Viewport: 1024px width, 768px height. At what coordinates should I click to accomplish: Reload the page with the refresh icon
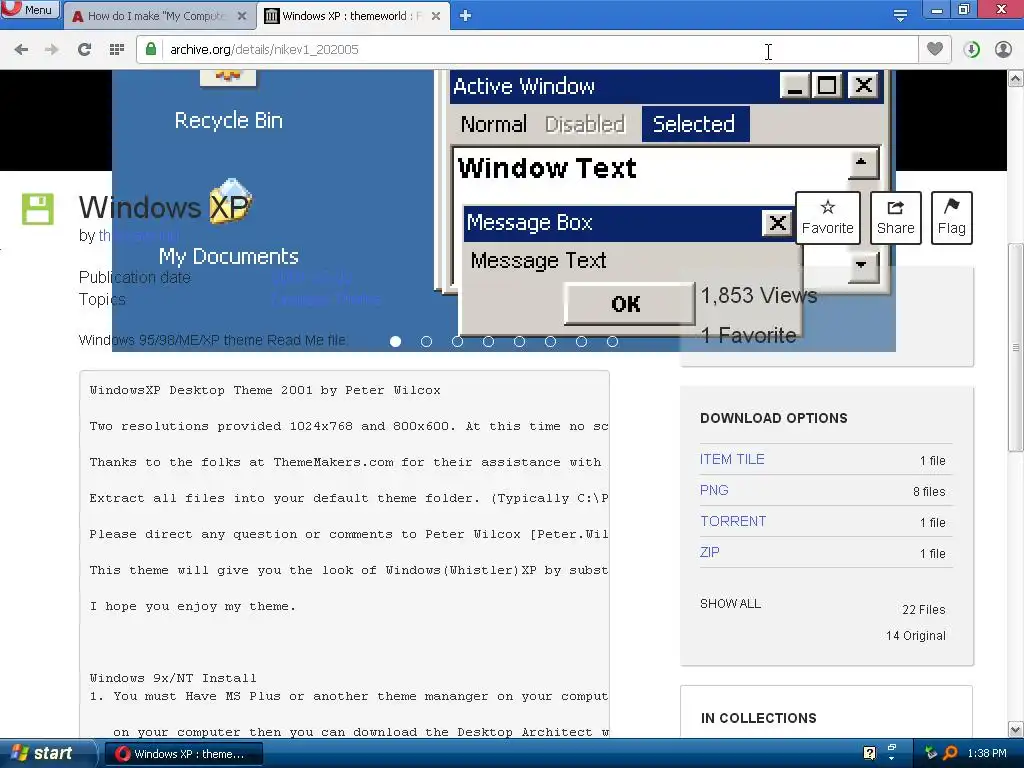[x=84, y=50]
